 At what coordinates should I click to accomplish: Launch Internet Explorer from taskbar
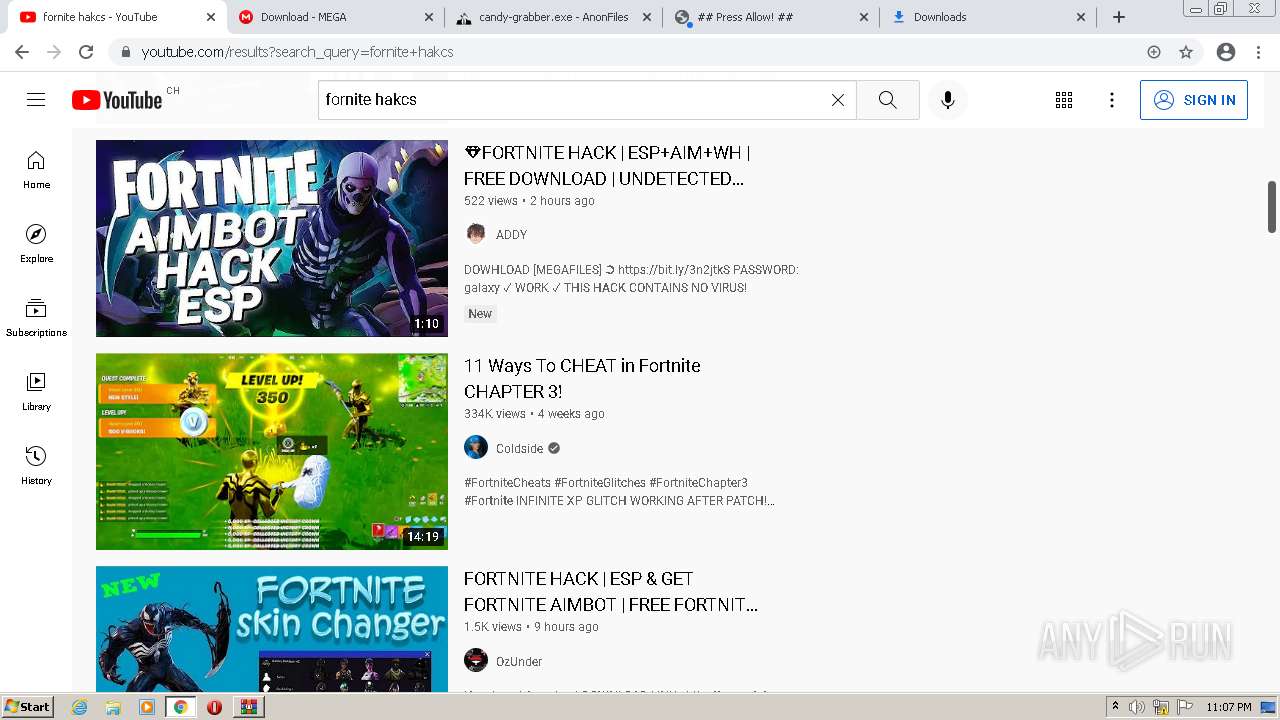click(x=80, y=707)
